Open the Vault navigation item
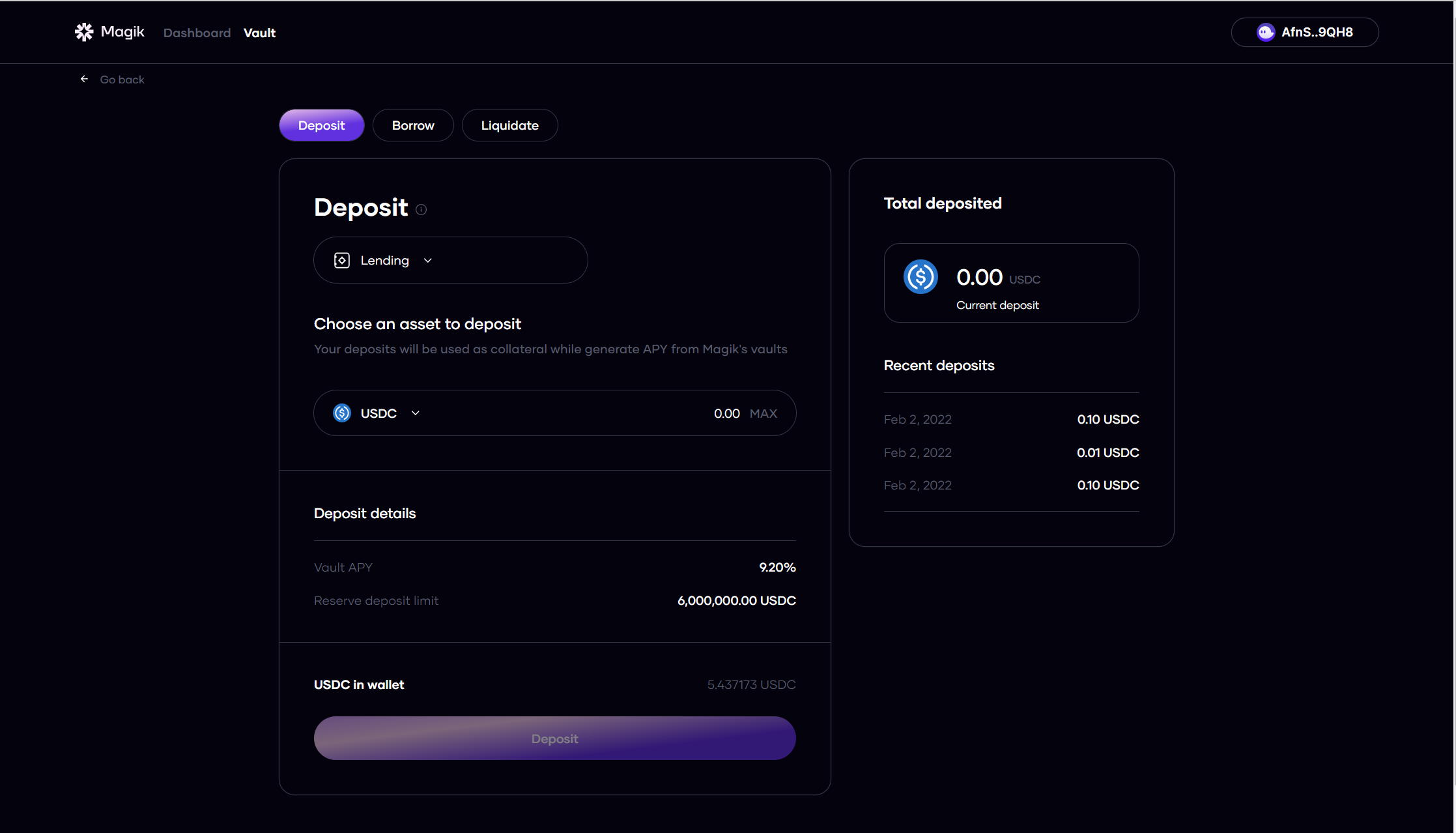This screenshot has height=833, width=1456. pyautogui.click(x=259, y=33)
